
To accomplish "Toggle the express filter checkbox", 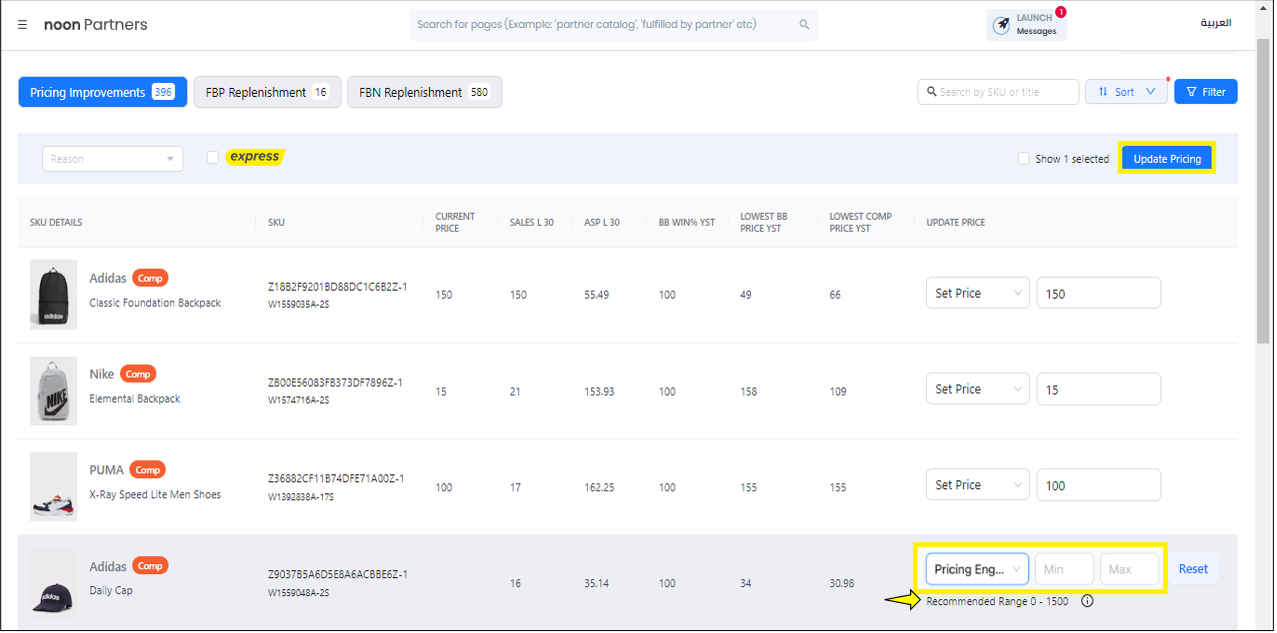I will point(212,157).
